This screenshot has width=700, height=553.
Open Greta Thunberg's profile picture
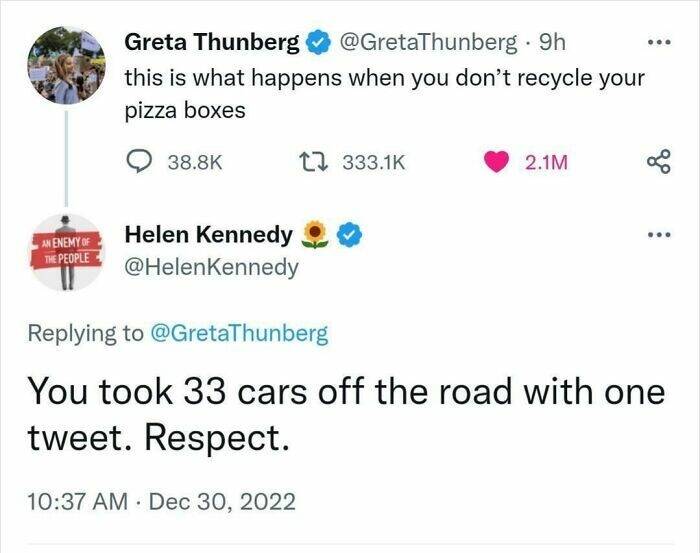click(65, 66)
